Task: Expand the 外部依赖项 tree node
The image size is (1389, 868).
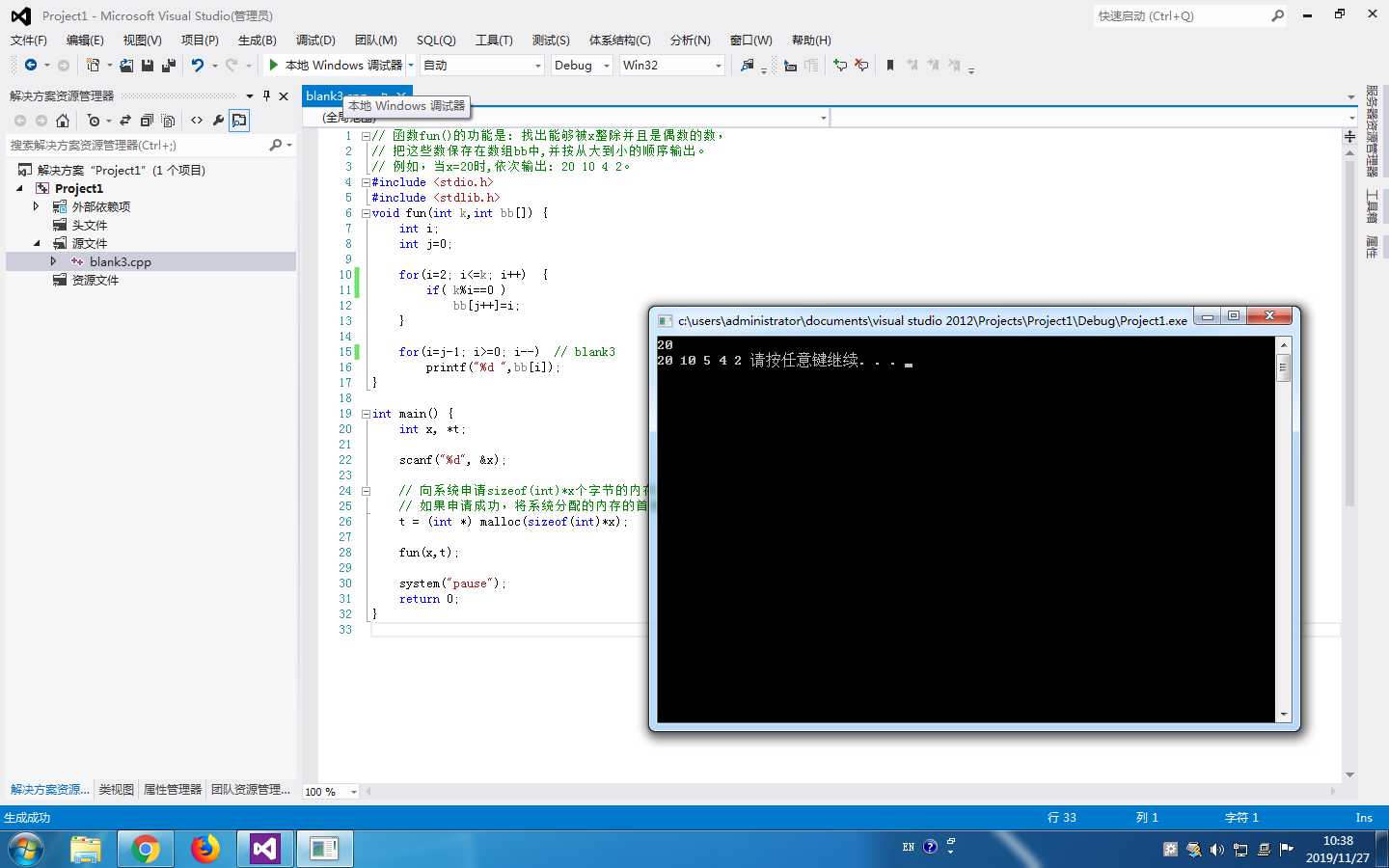Action: click(37, 206)
